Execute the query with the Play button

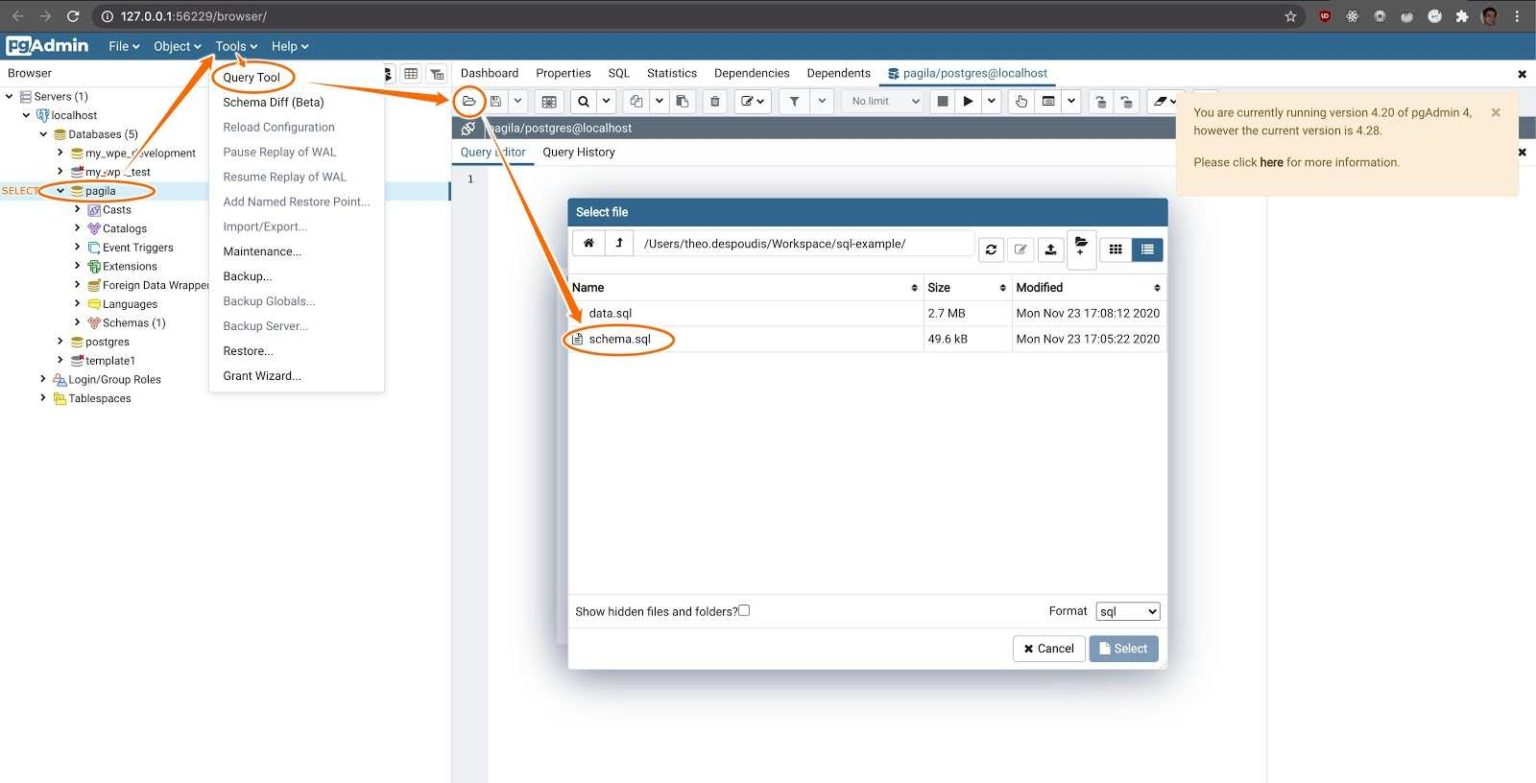966,101
